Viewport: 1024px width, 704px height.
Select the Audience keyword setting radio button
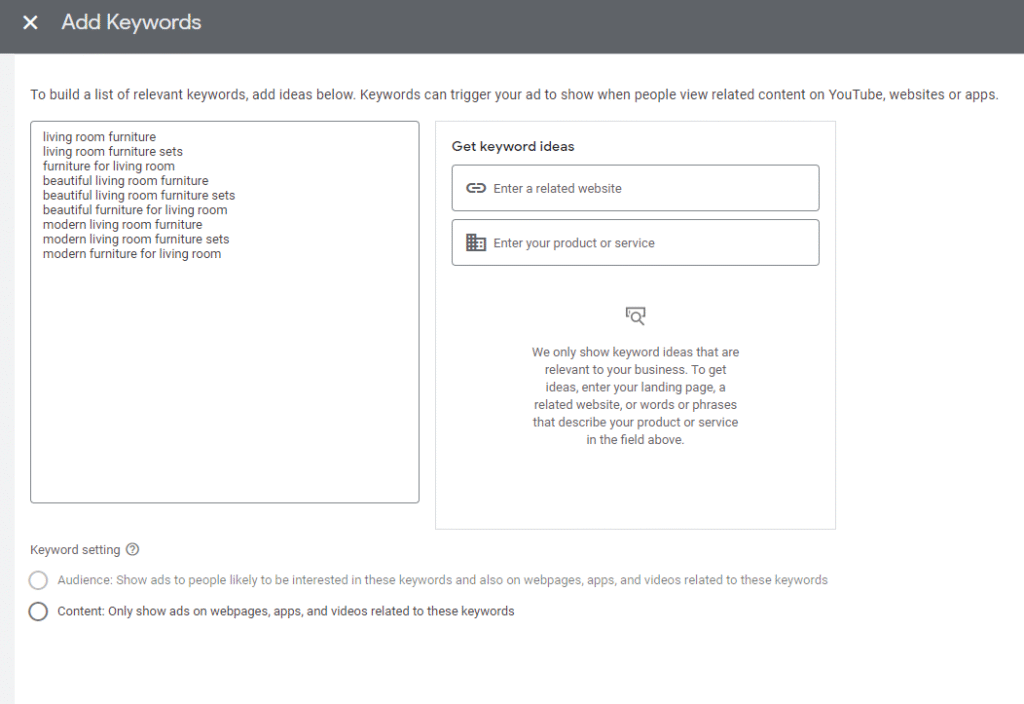[x=38, y=580]
